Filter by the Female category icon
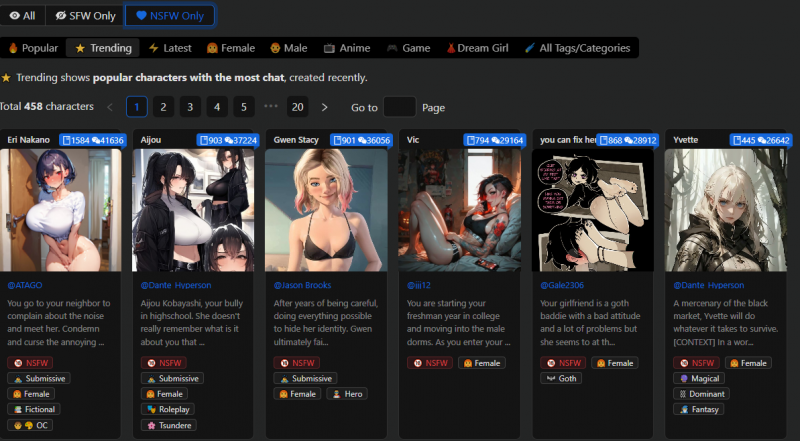 pos(212,48)
